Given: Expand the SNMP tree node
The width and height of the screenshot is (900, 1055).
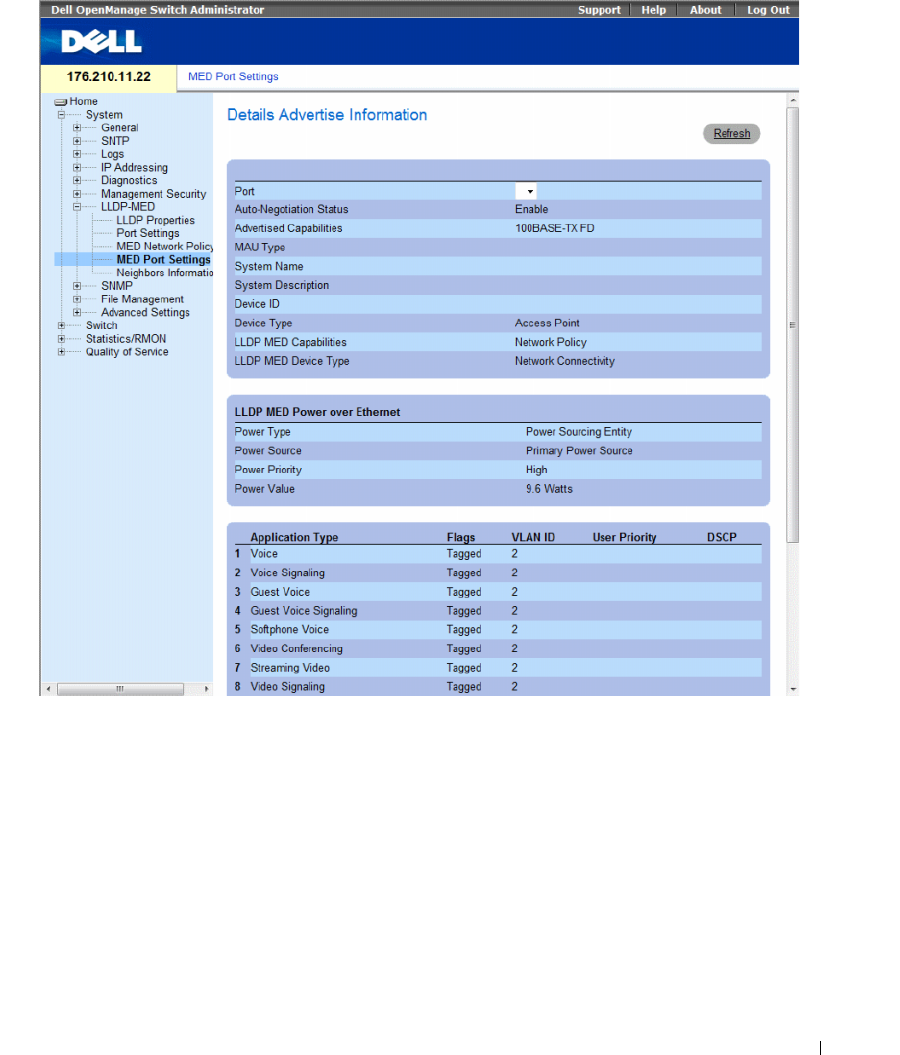Looking at the screenshot, I should click(x=77, y=286).
